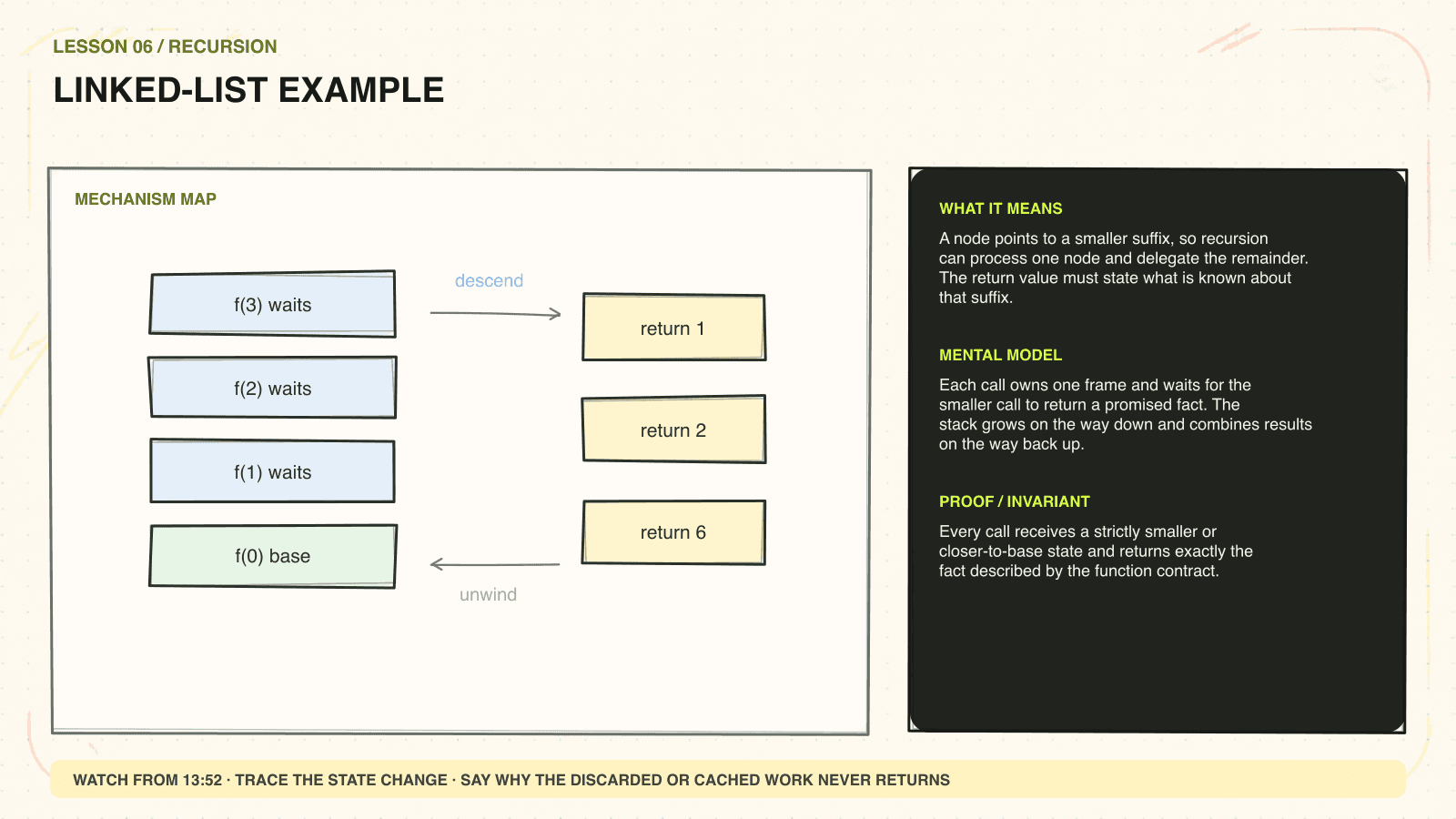Select the green f(0) base box

coord(273,556)
